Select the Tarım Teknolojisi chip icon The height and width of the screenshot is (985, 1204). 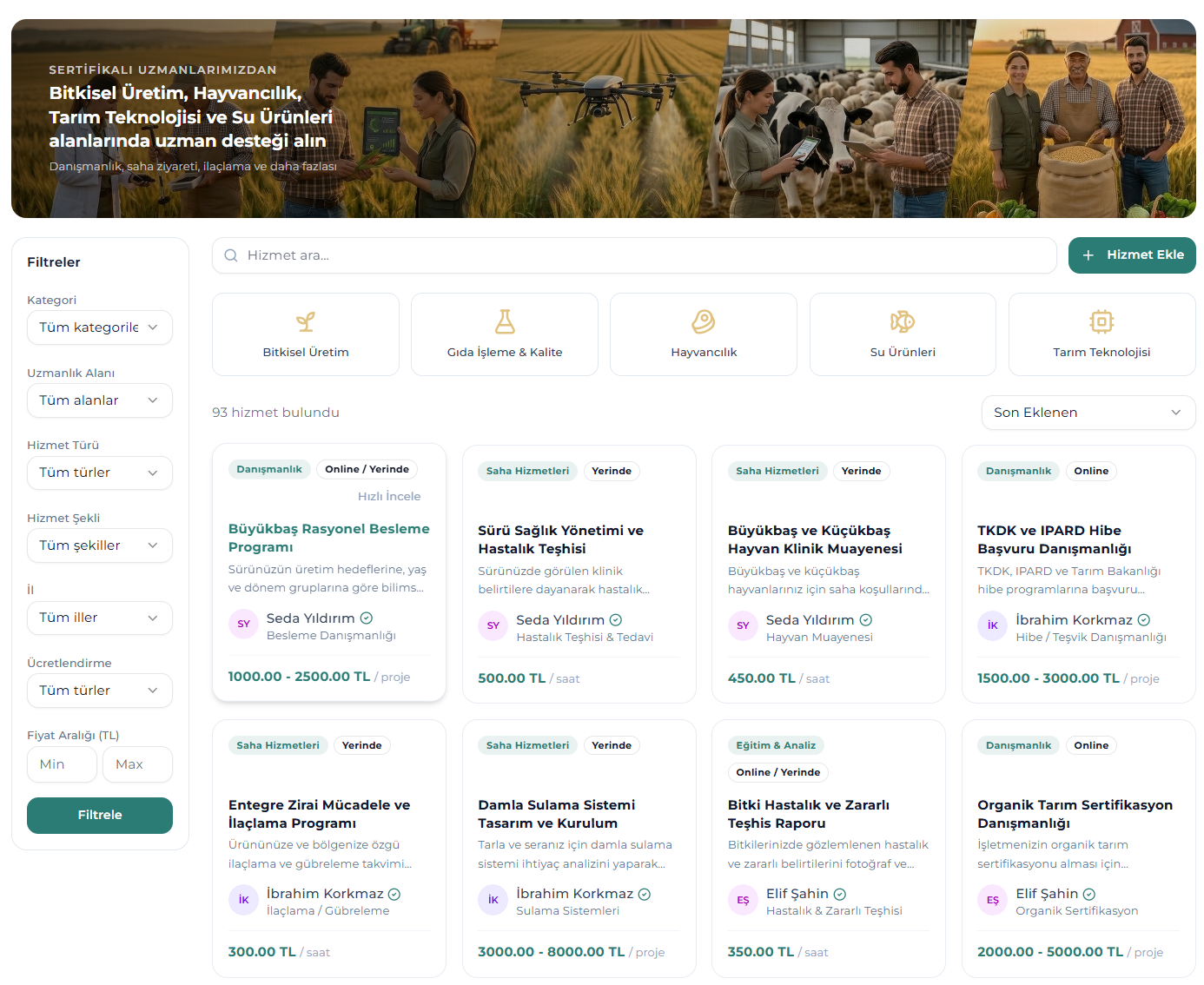tap(1101, 322)
